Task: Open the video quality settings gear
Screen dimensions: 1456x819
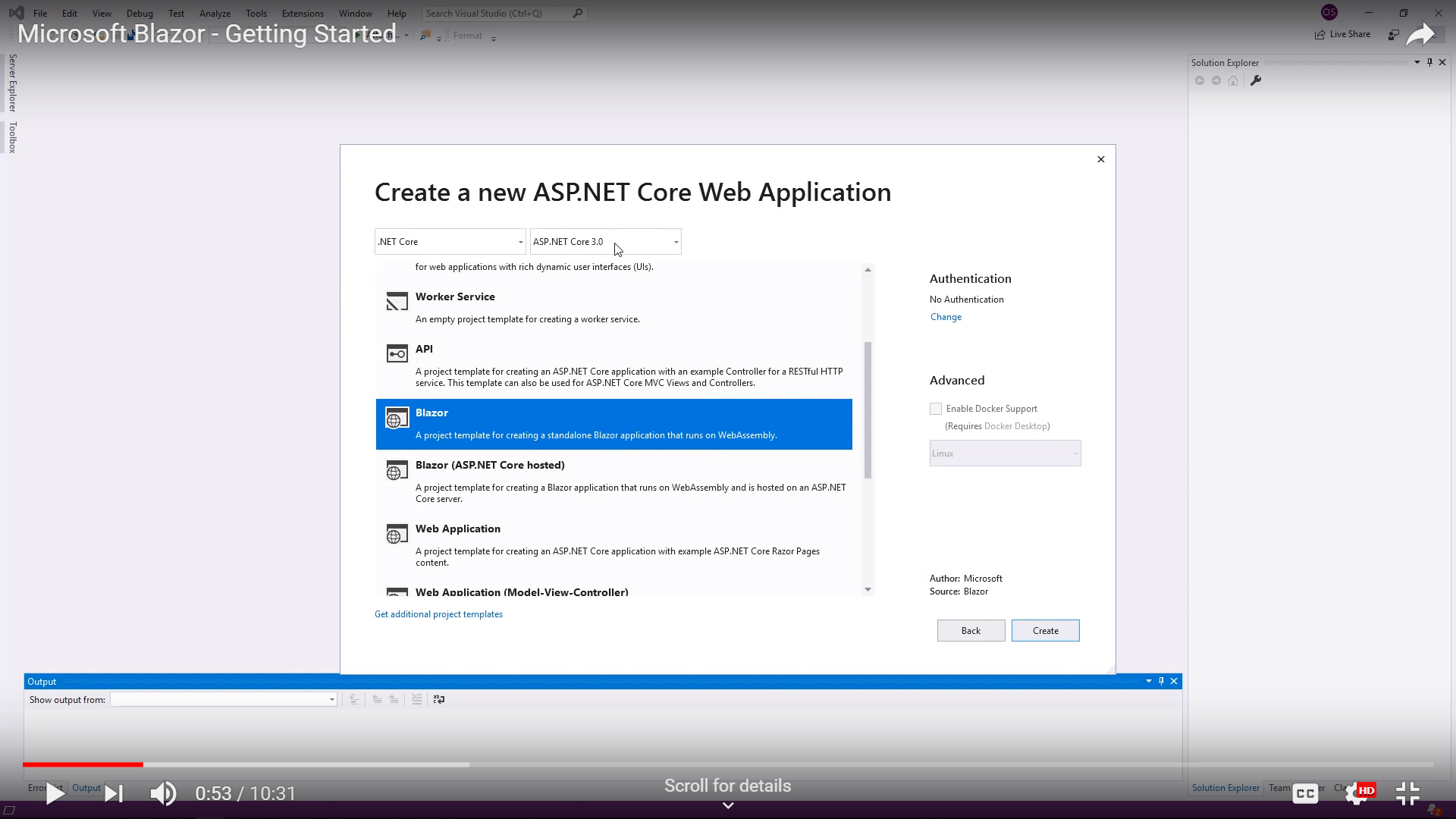Action: coord(1355,792)
